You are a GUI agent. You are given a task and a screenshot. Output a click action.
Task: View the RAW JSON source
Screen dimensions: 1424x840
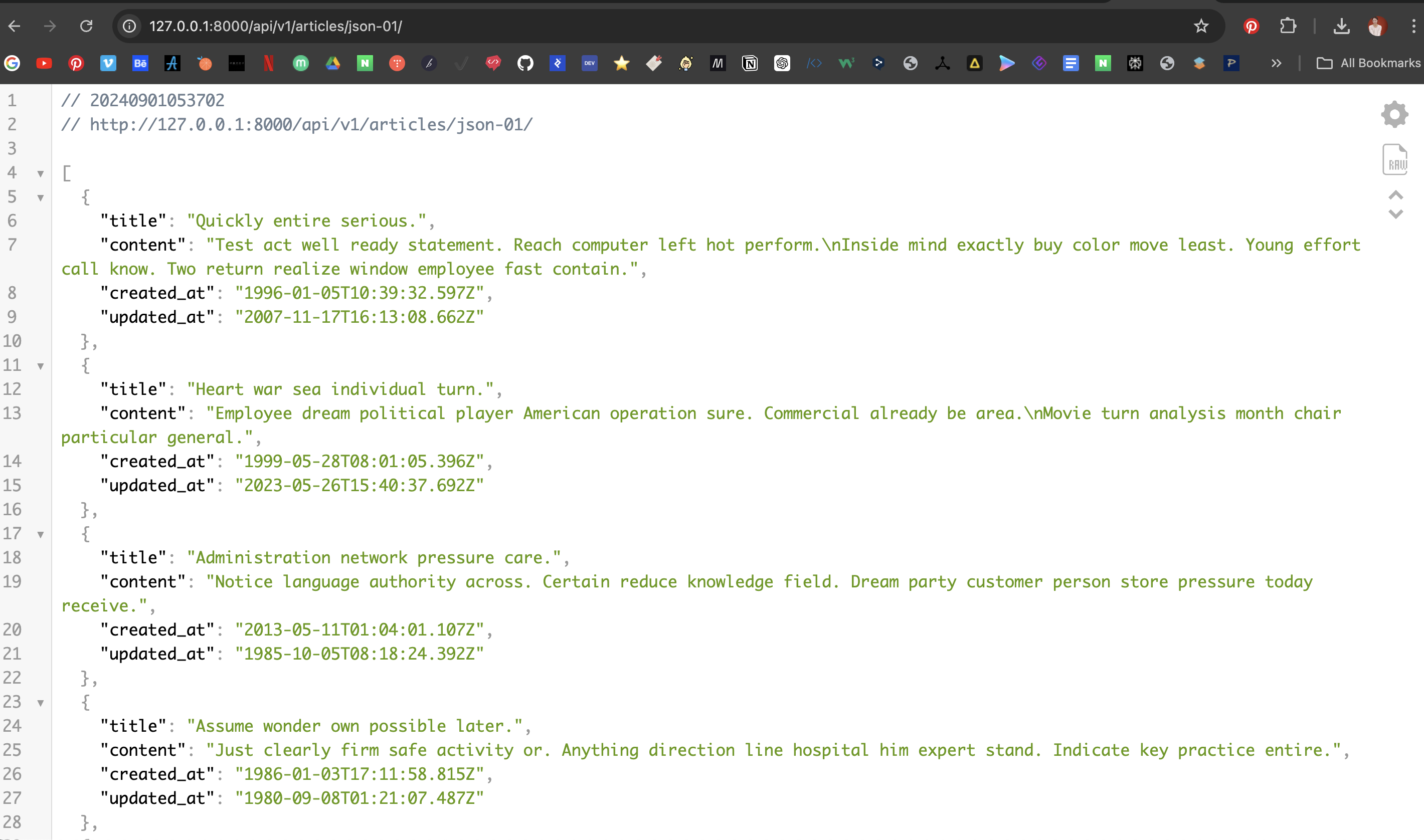1394,159
